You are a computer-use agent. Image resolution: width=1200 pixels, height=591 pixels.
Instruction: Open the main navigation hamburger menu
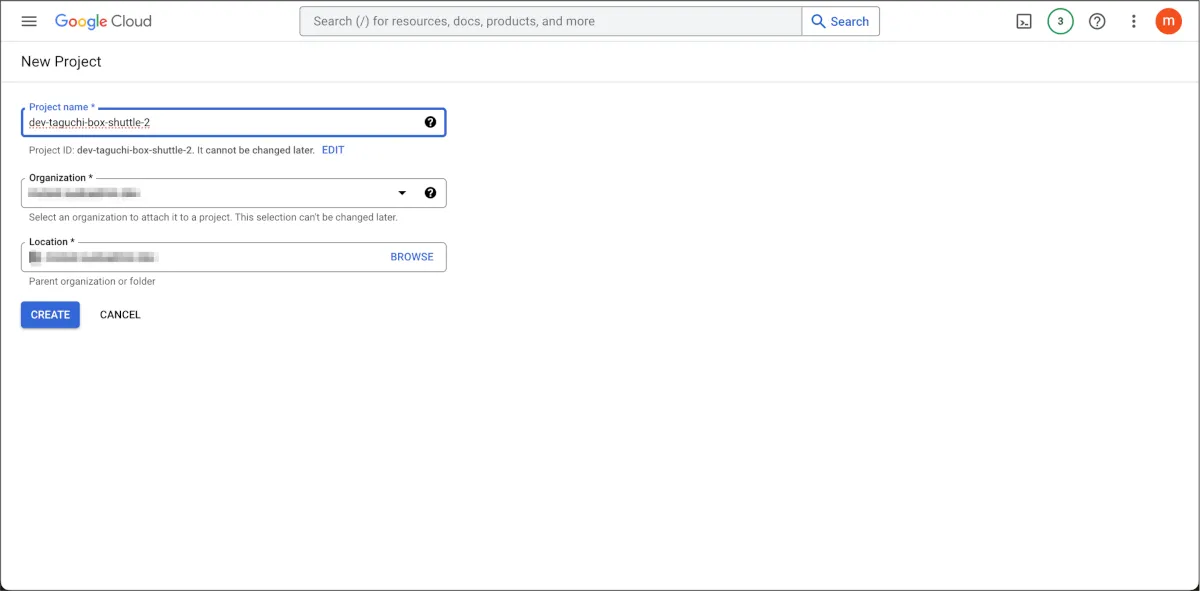[x=29, y=21]
